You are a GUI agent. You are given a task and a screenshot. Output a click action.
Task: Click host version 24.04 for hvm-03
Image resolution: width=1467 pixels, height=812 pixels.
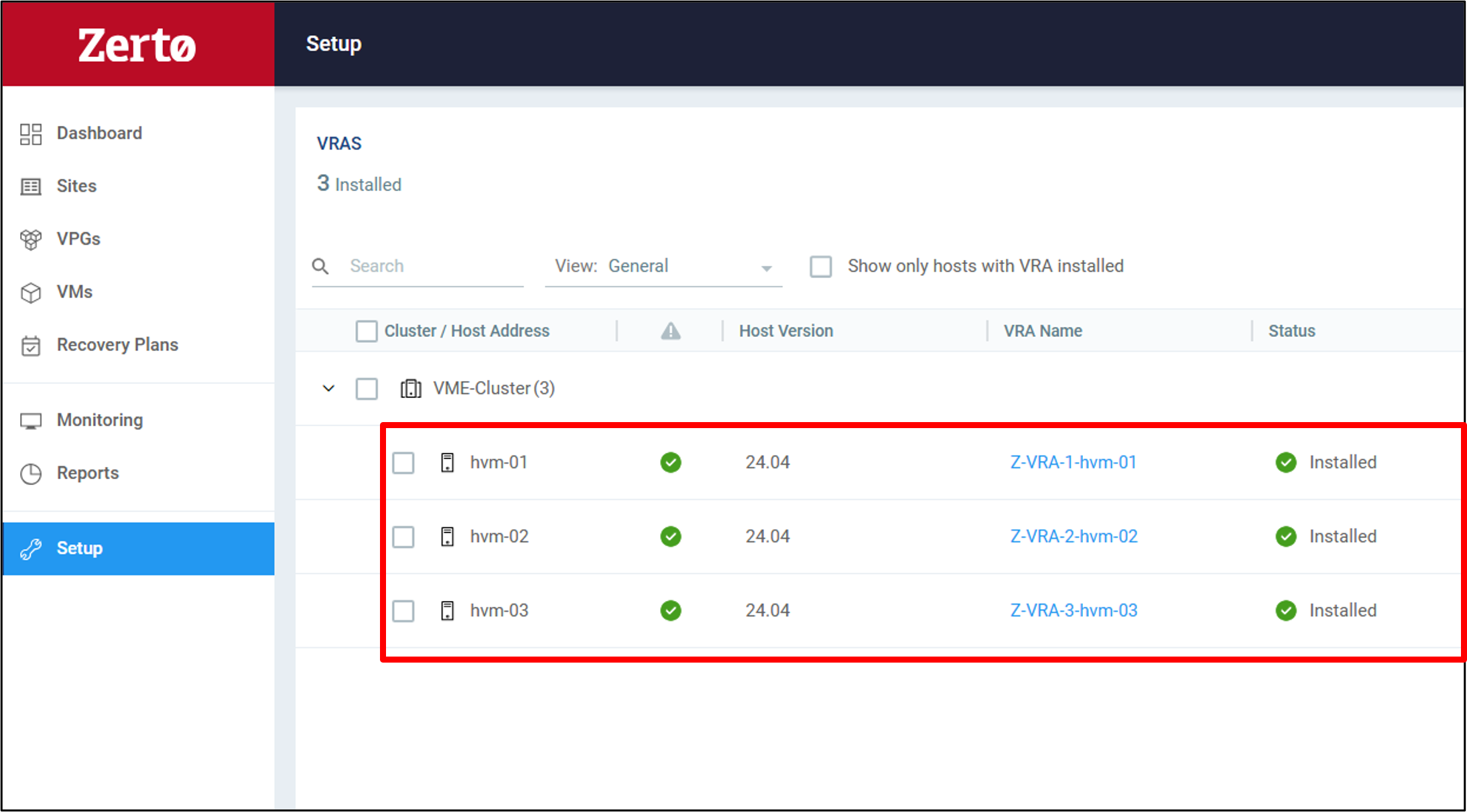[767, 610]
